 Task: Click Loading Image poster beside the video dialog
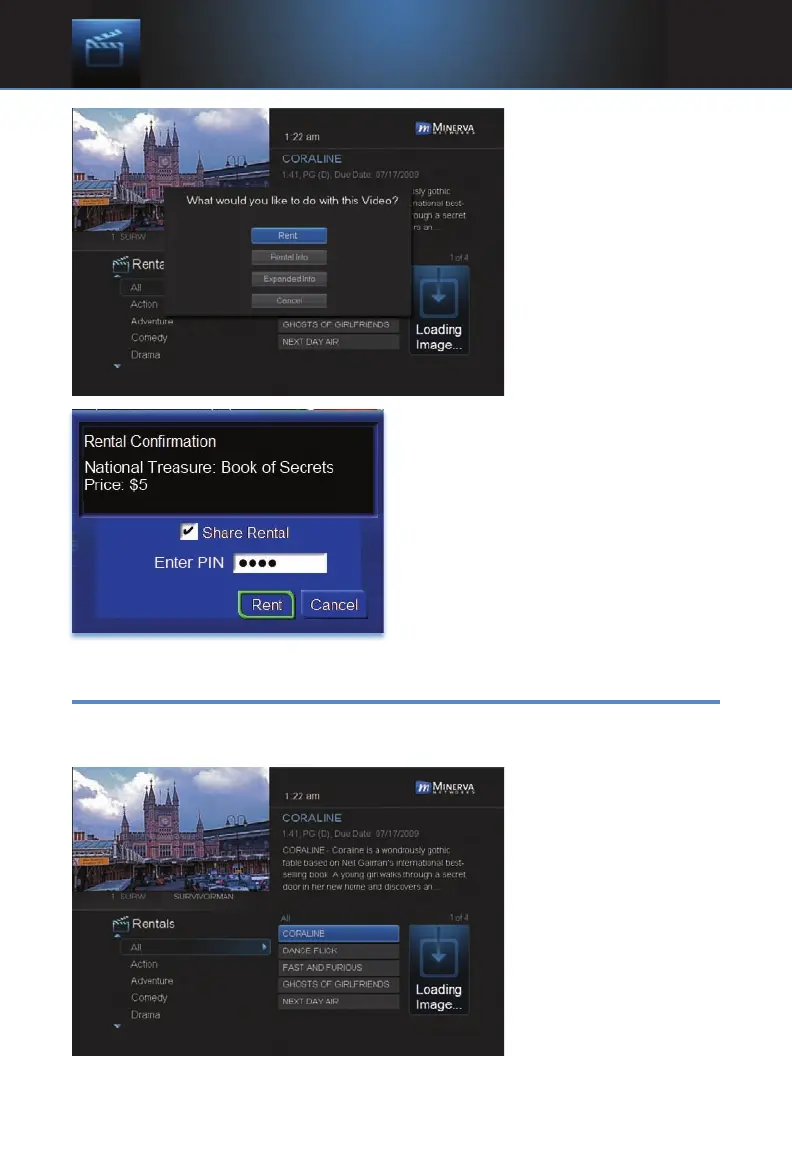click(439, 310)
